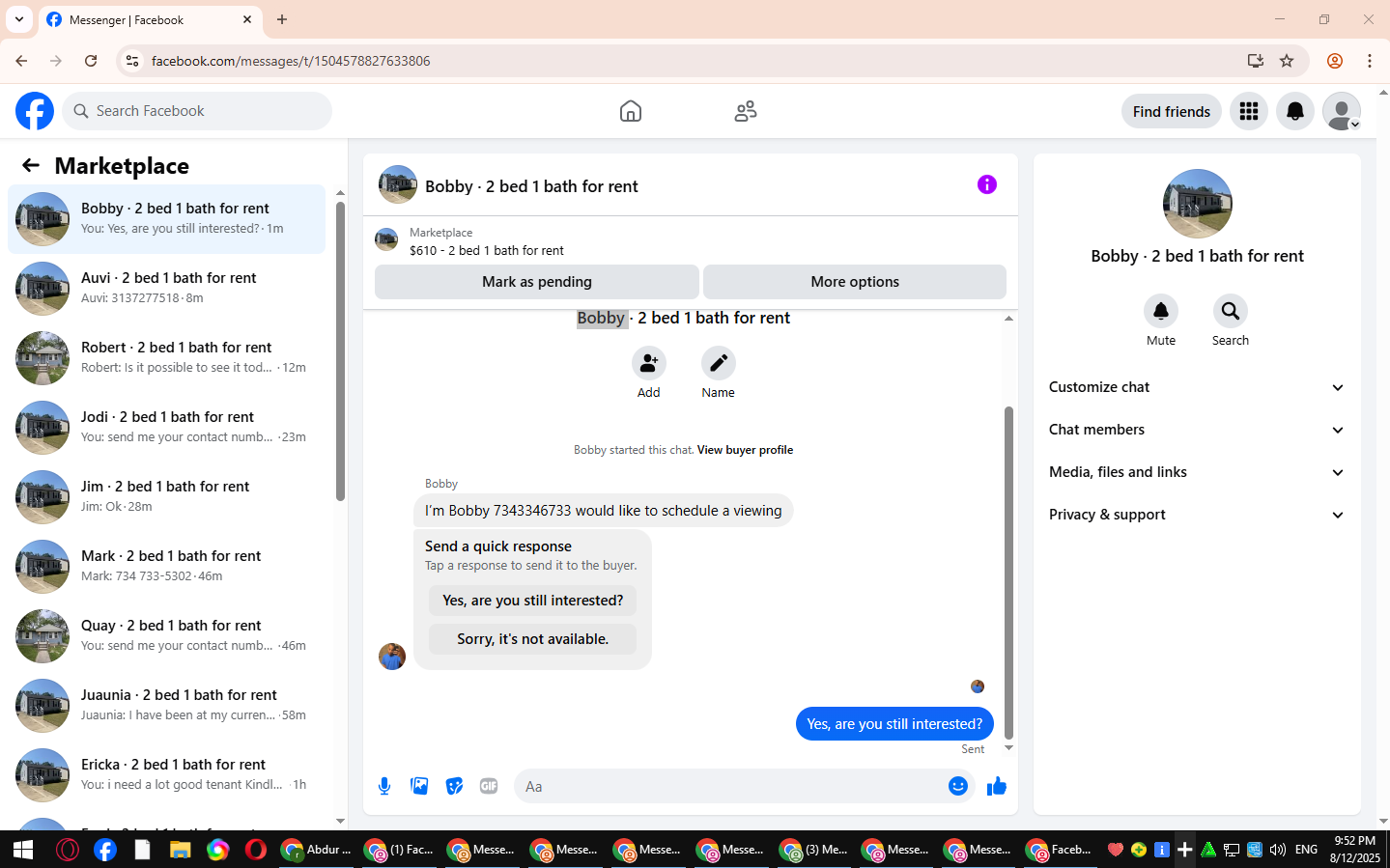Open Chrome three-dot menu
This screenshot has width=1390, height=868.
pyautogui.click(x=1370, y=61)
